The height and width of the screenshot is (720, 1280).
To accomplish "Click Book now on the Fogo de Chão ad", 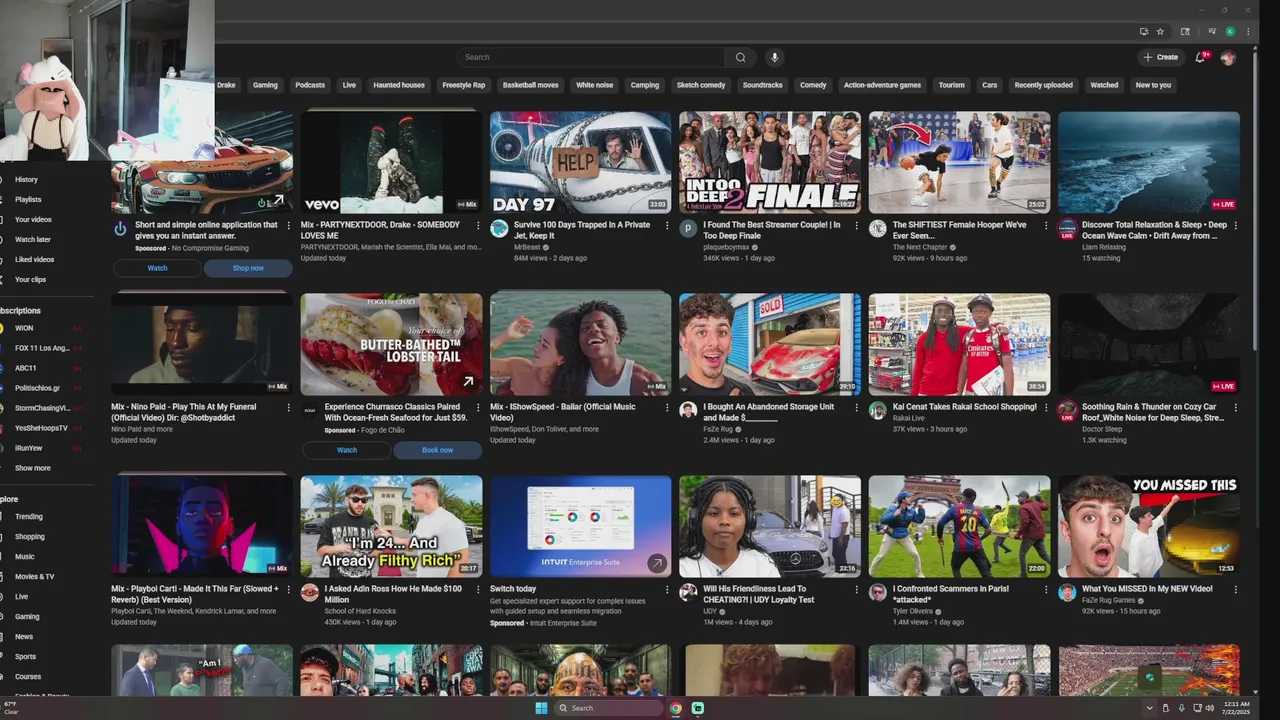I will (x=437, y=450).
